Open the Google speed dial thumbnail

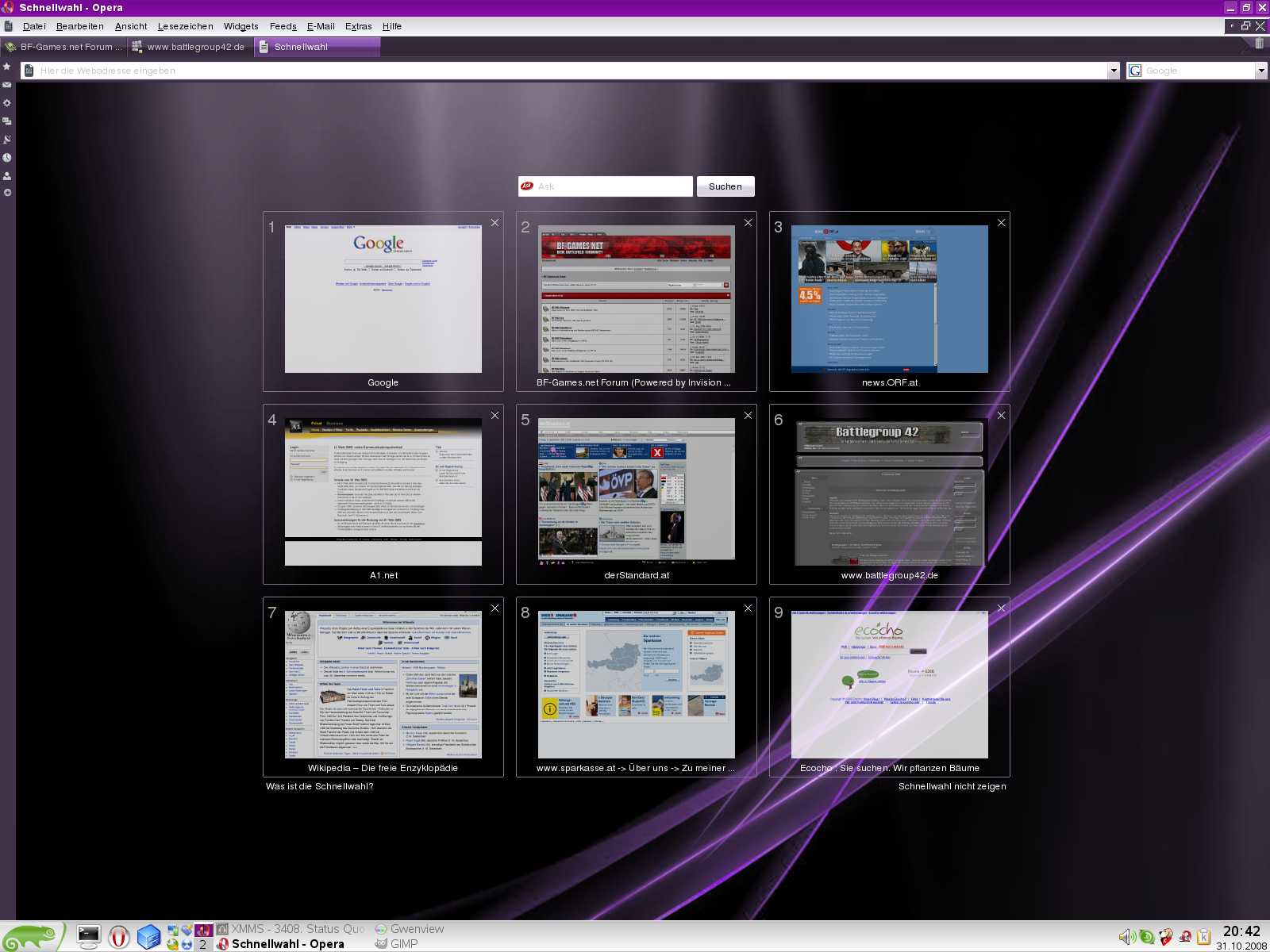click(x=383, y=299)
